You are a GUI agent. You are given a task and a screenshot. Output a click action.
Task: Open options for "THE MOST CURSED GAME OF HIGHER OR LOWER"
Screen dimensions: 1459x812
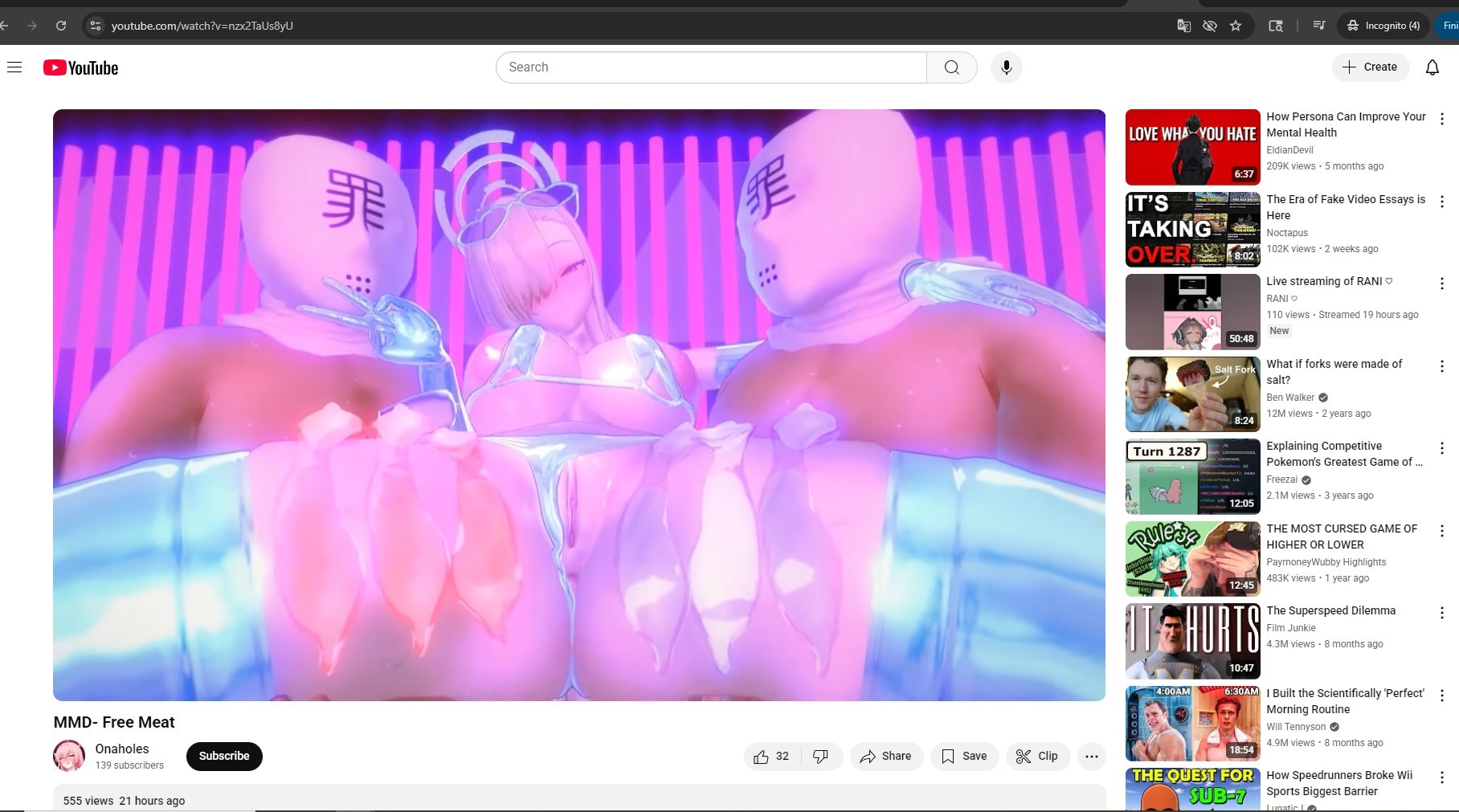coord(1442,531)
